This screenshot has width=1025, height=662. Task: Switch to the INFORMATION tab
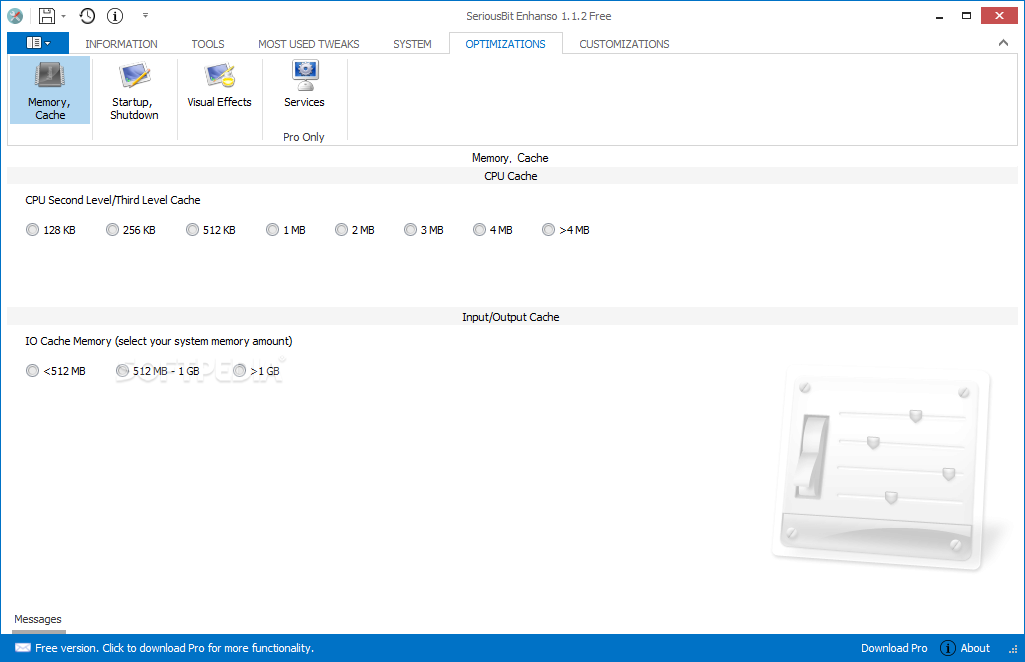click(x=122, y=44)
